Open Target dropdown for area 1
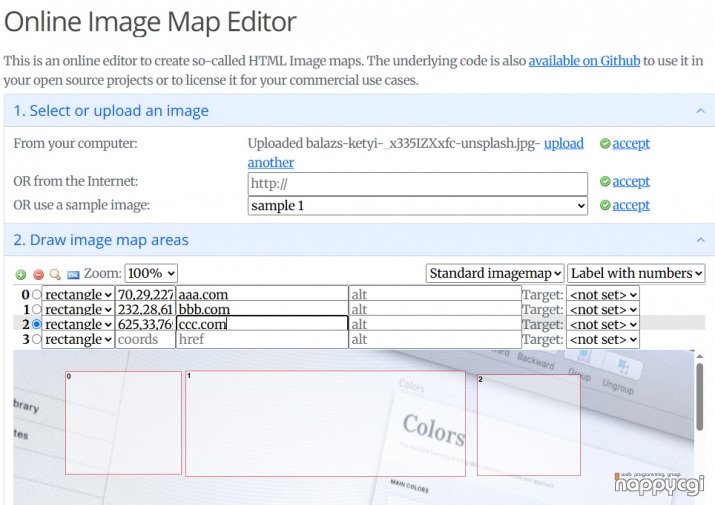The image size is (715, 505). [603, 309]
